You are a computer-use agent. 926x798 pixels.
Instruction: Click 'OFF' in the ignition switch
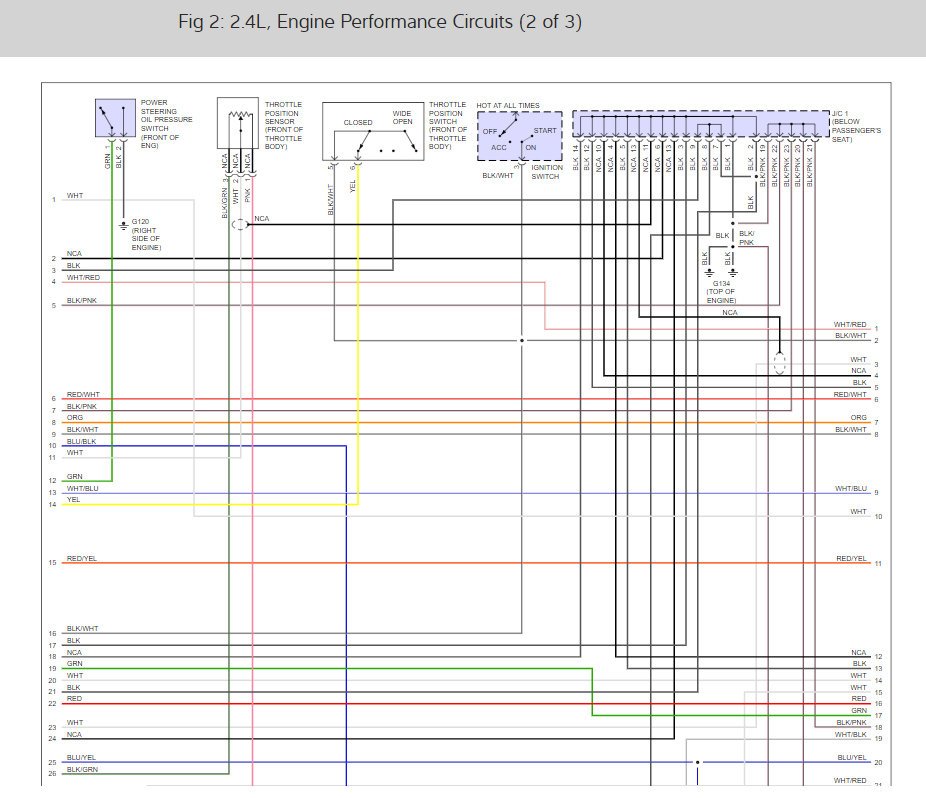pos(490,132)
